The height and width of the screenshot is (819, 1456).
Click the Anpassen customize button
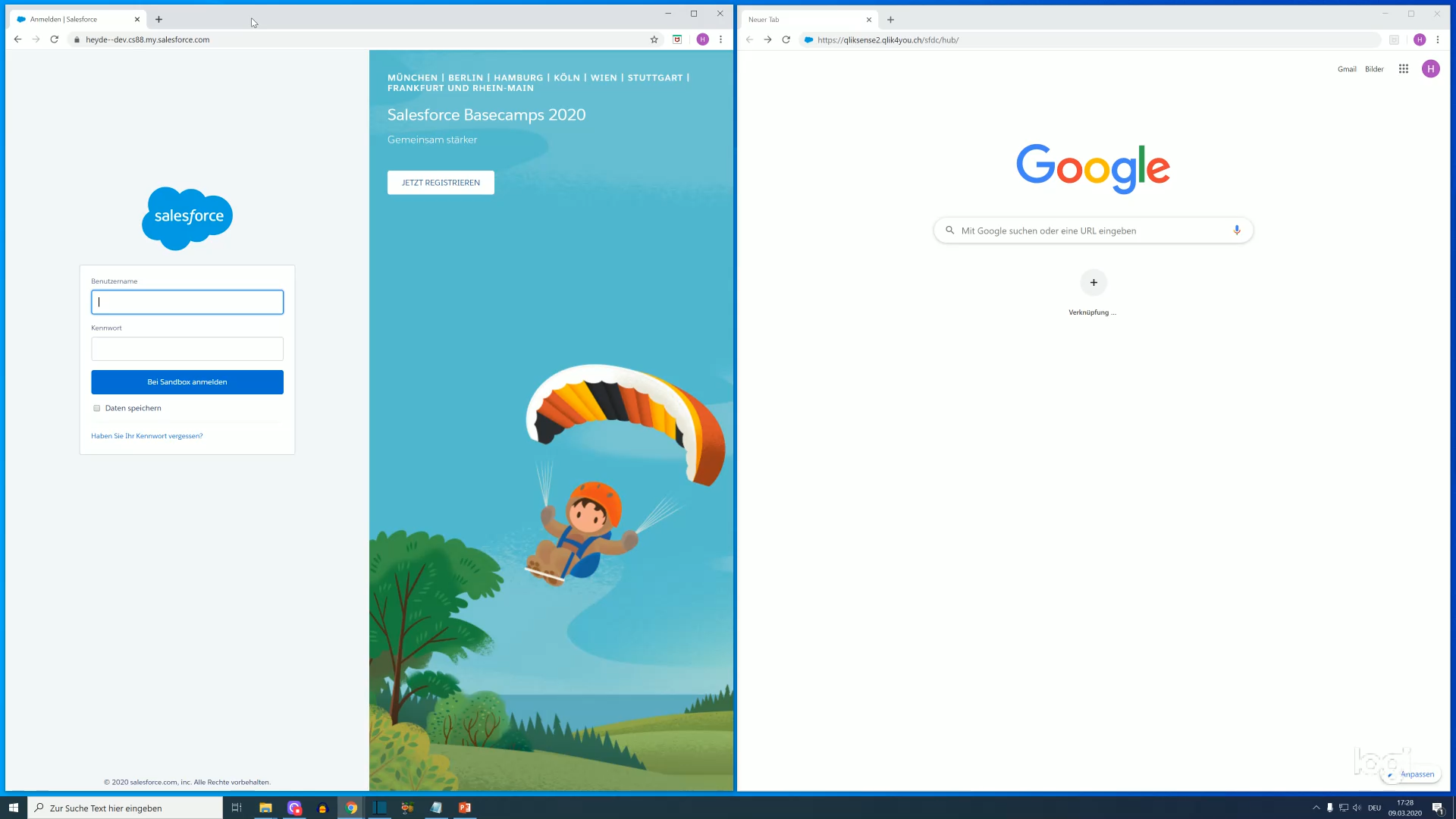[x=1411, y=774]
